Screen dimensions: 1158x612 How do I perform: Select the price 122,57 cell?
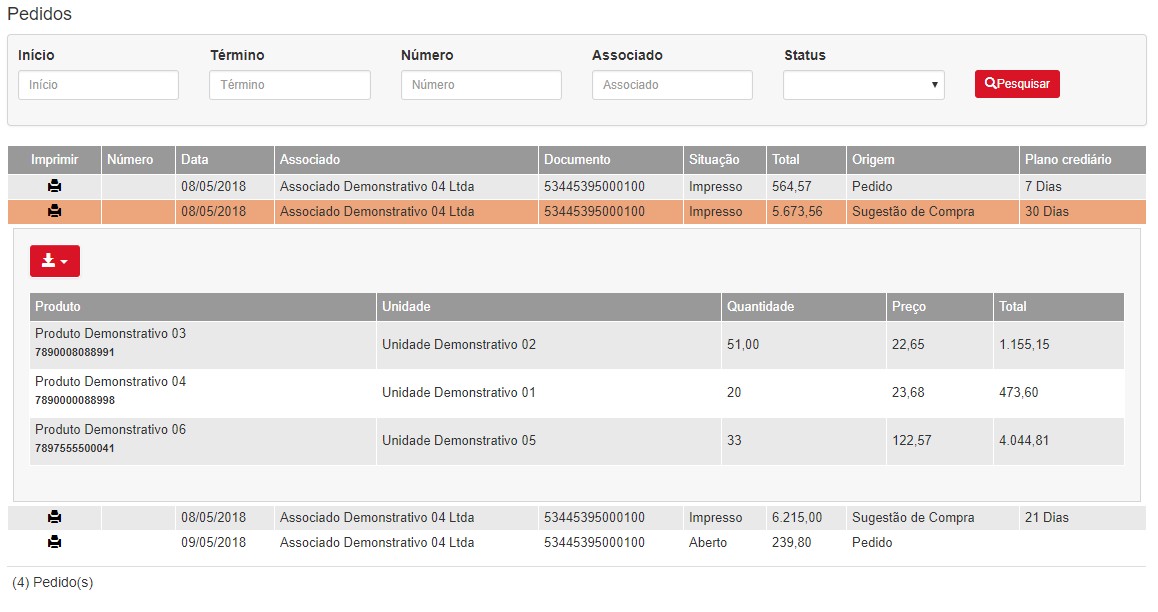click(x=940, y=441)
